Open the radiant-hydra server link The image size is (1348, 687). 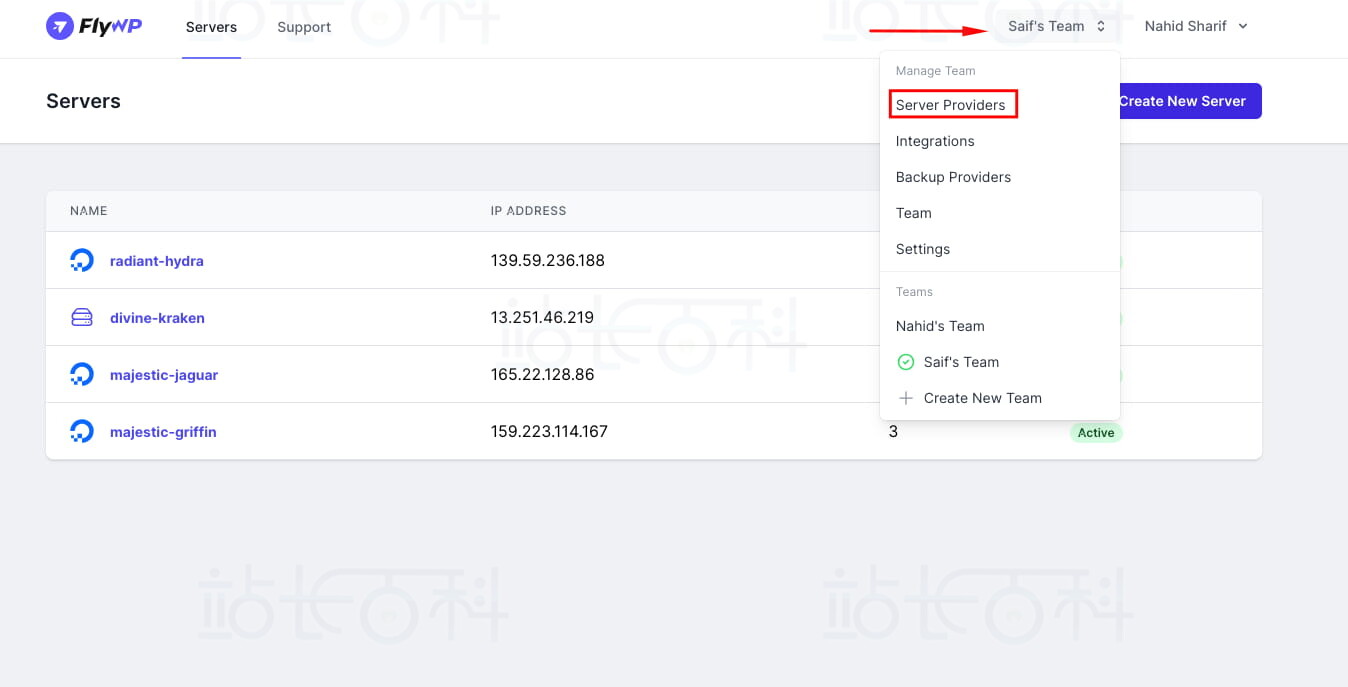[157, 261]
